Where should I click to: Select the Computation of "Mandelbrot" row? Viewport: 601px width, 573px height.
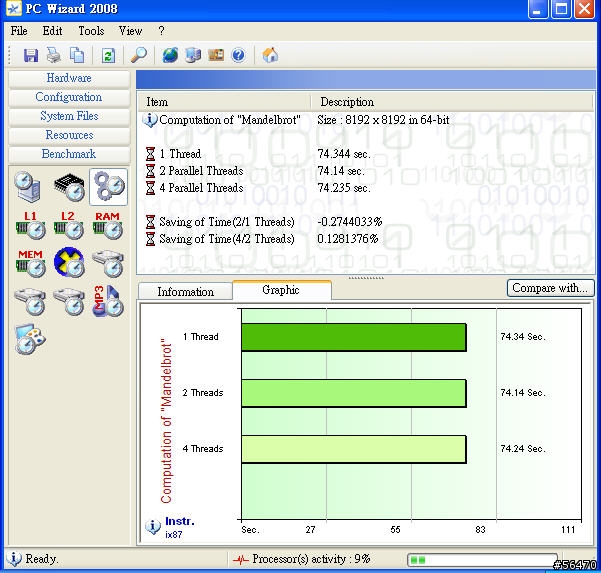tap(365, 120)
